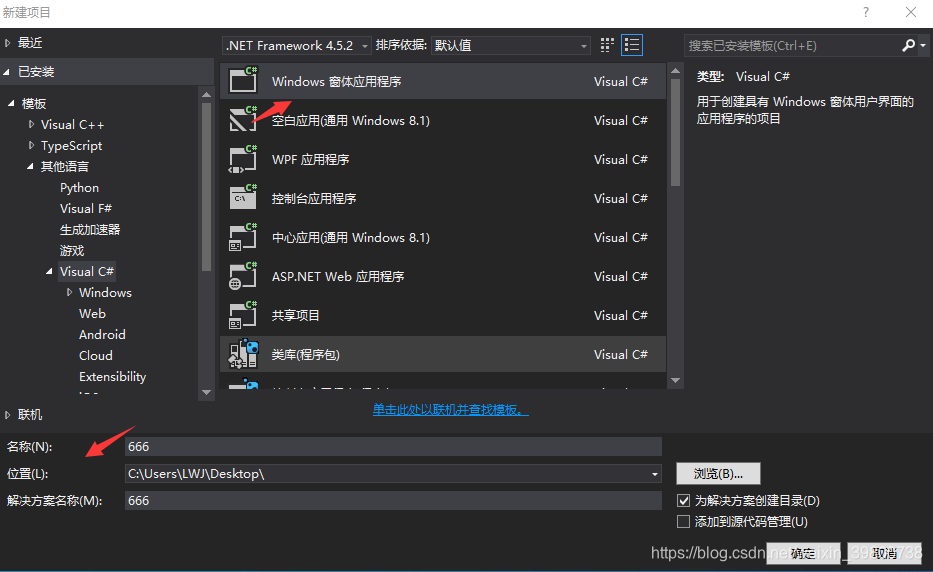
Task: Click the search magnifier icon
Action: 908,45
